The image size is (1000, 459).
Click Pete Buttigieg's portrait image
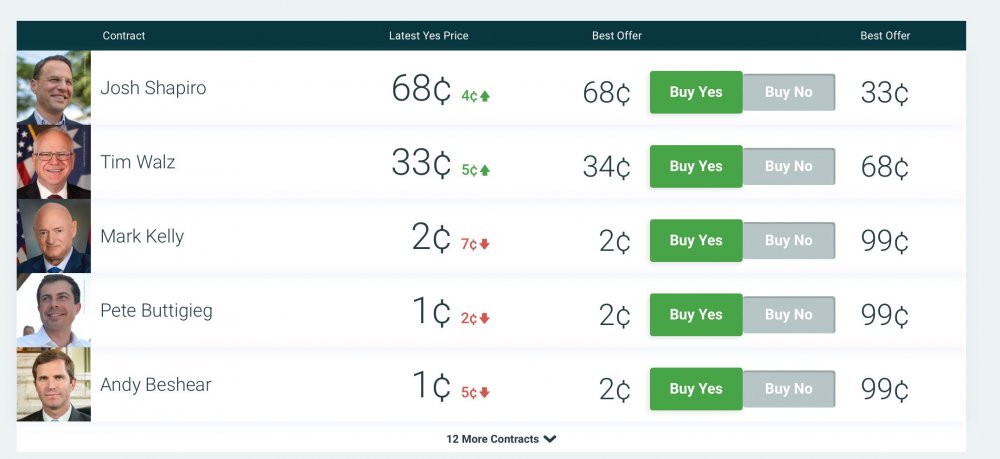tap(54, 310)
